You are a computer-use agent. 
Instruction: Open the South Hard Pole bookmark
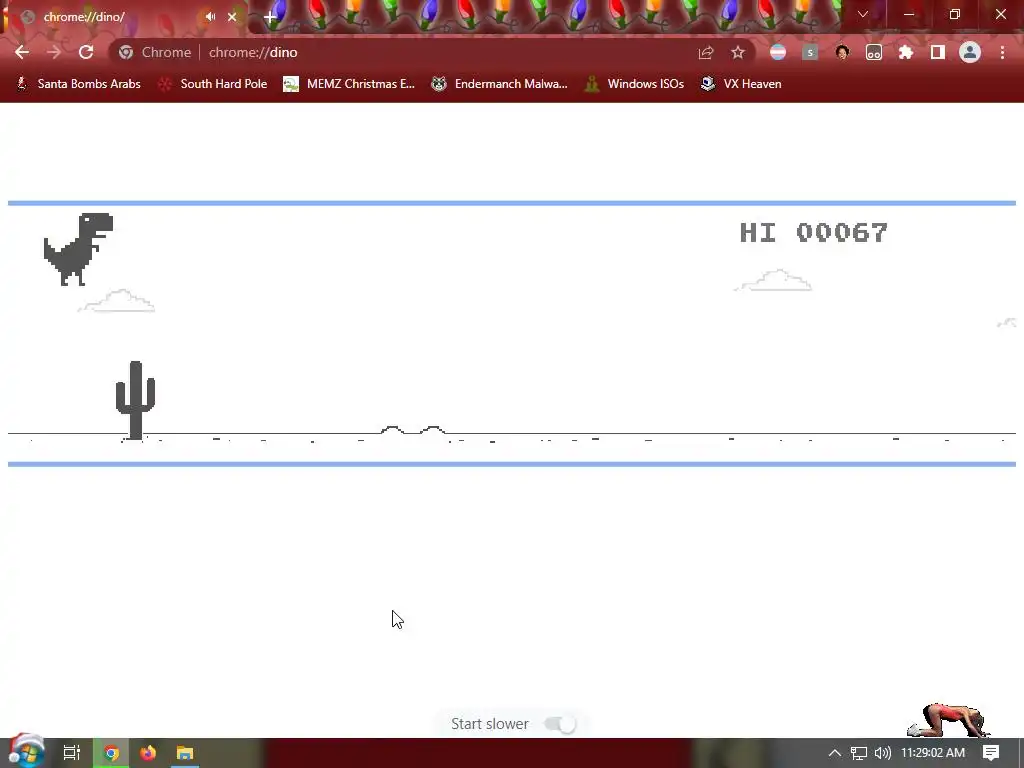pos(213,84)
